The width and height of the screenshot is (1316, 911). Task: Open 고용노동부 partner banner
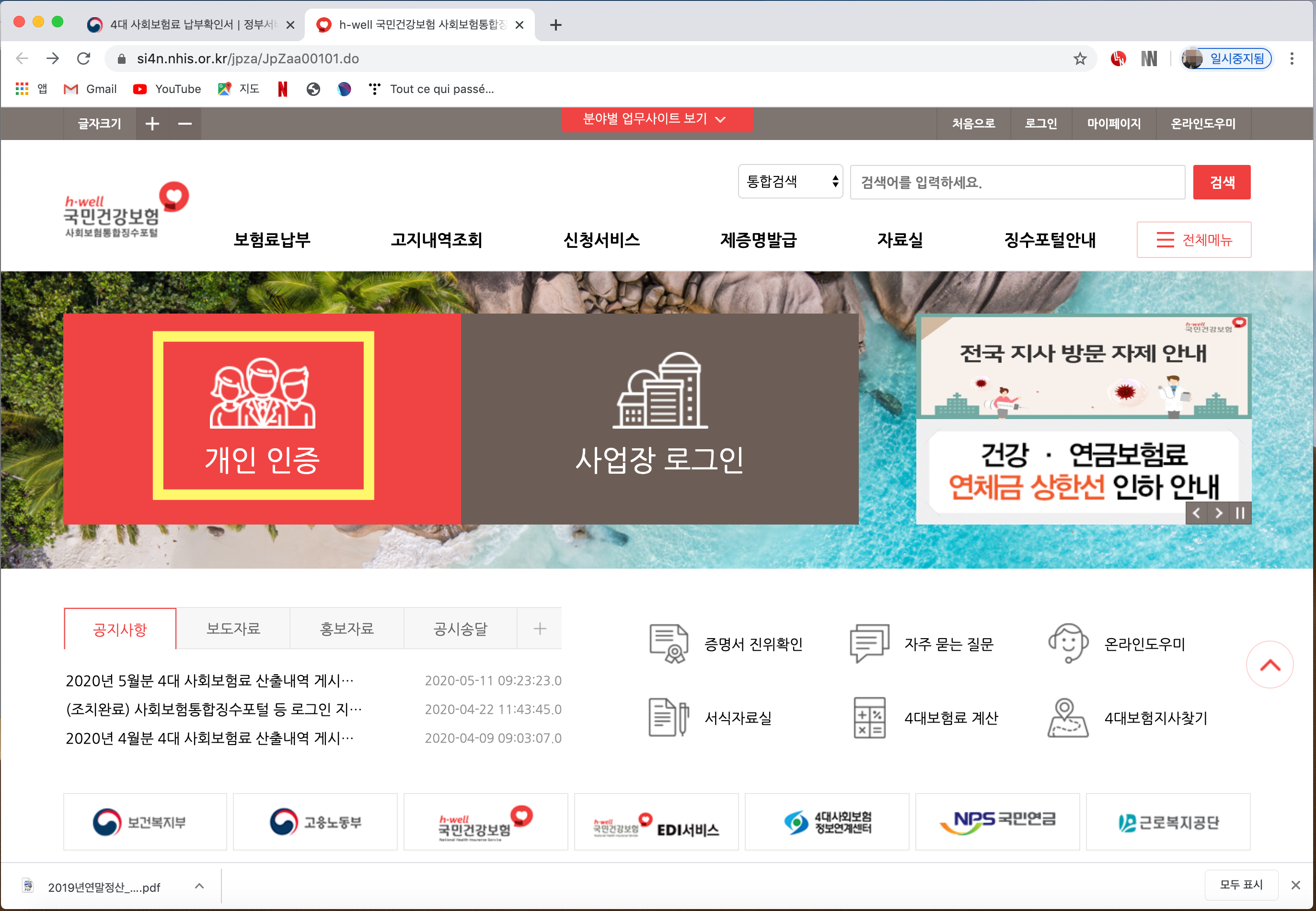tap(315, 822)
